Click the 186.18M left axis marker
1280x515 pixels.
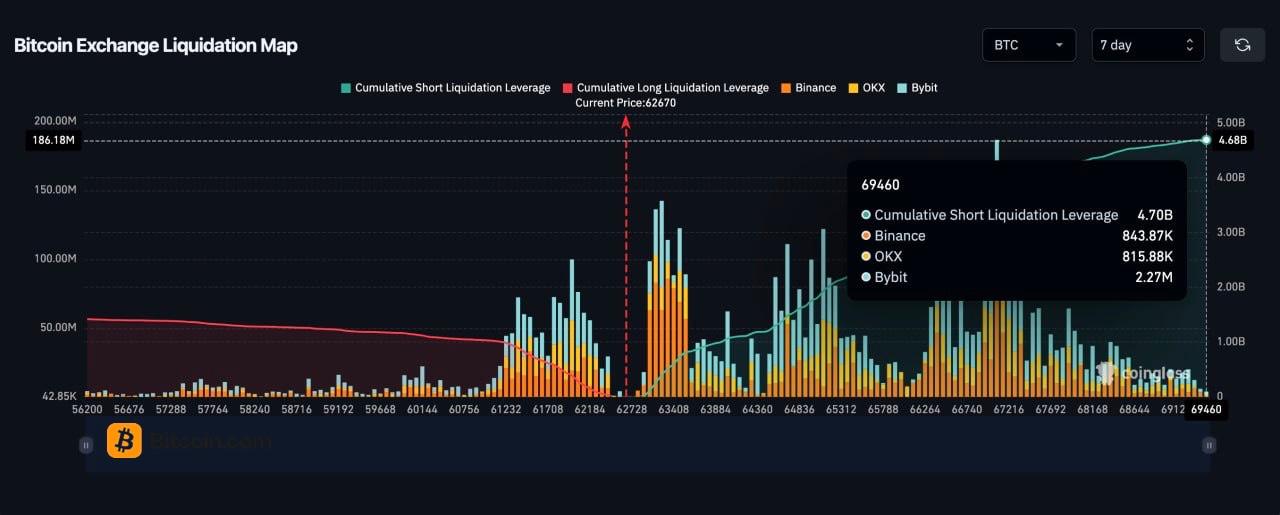click(53, 141)
